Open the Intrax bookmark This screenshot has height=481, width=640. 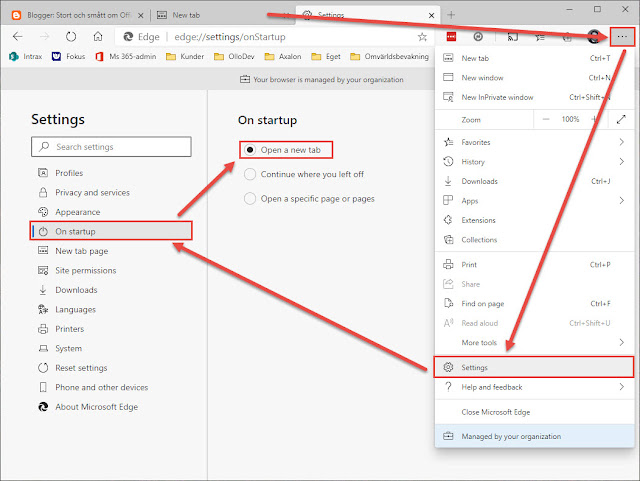click(x=26, y=56)
